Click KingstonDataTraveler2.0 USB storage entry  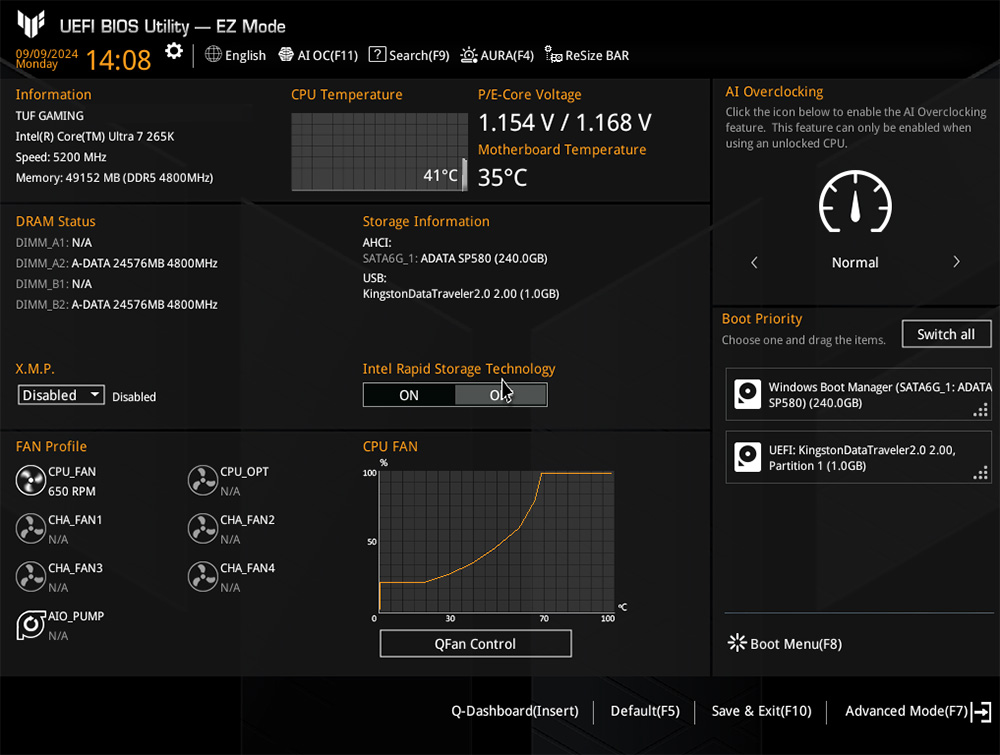tap(461, 294)
